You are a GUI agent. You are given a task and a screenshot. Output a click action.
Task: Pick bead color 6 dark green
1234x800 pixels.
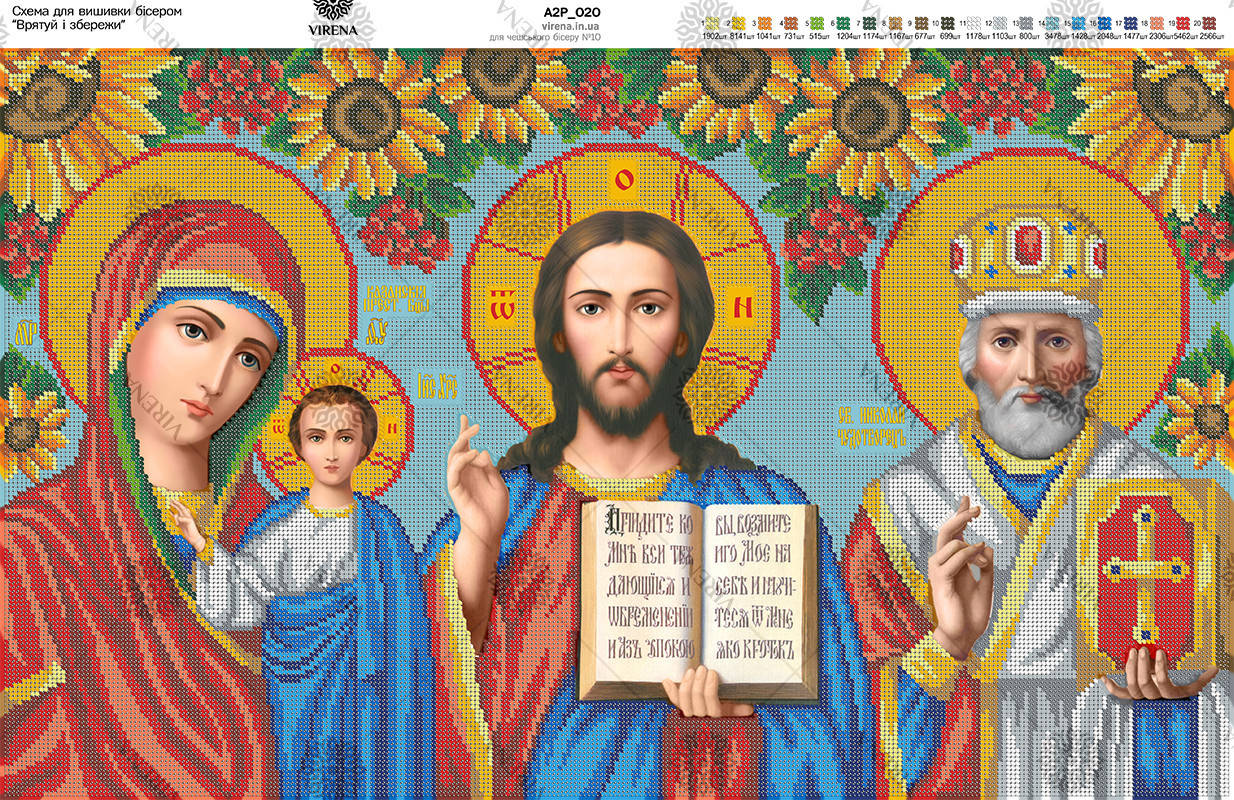tap(843, 23)
